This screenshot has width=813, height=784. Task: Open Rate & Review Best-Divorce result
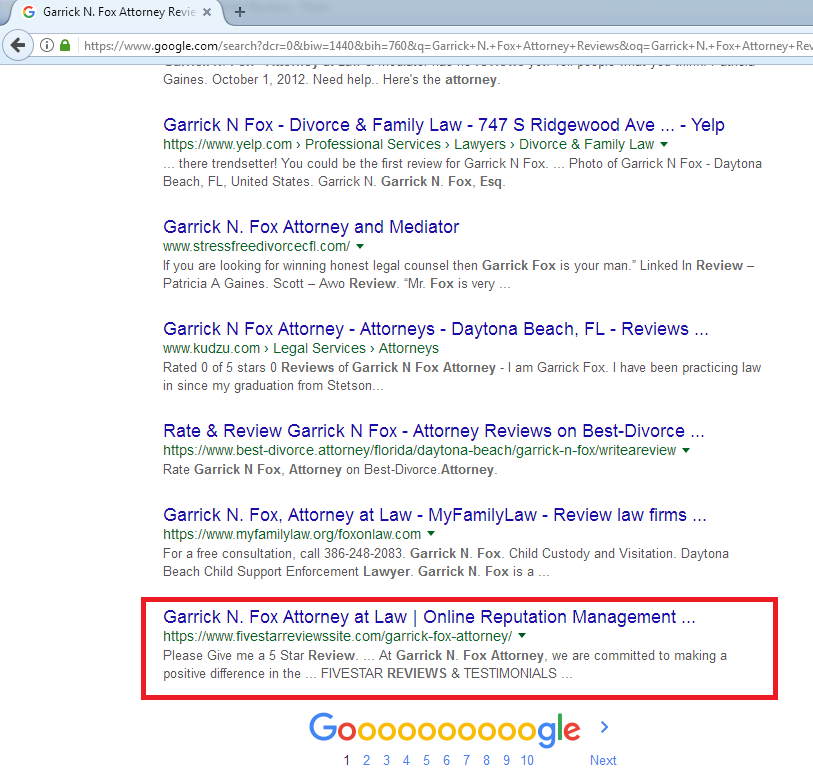(x=433, y=431)
